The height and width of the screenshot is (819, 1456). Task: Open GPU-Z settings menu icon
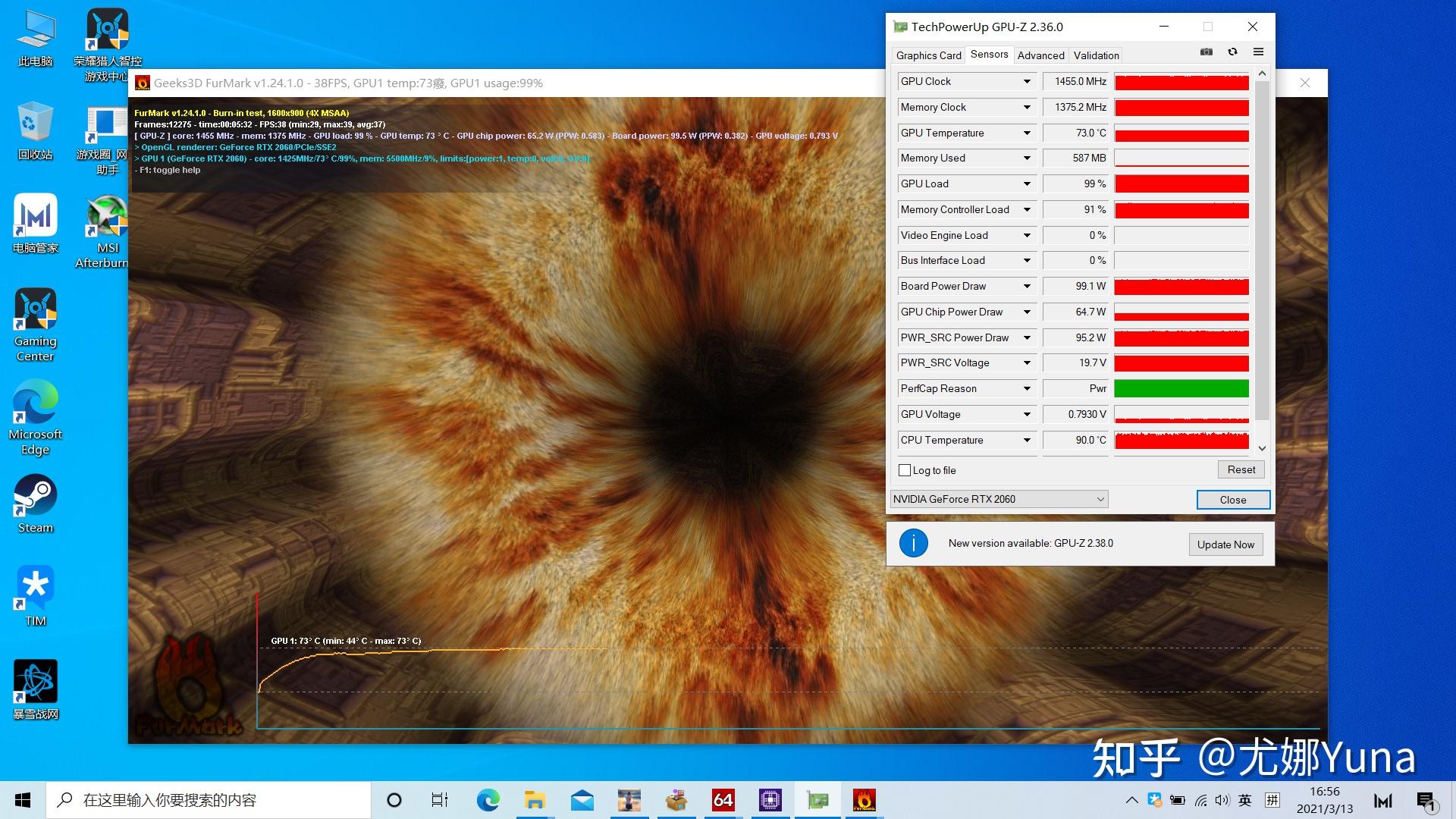coord(1258,54)
